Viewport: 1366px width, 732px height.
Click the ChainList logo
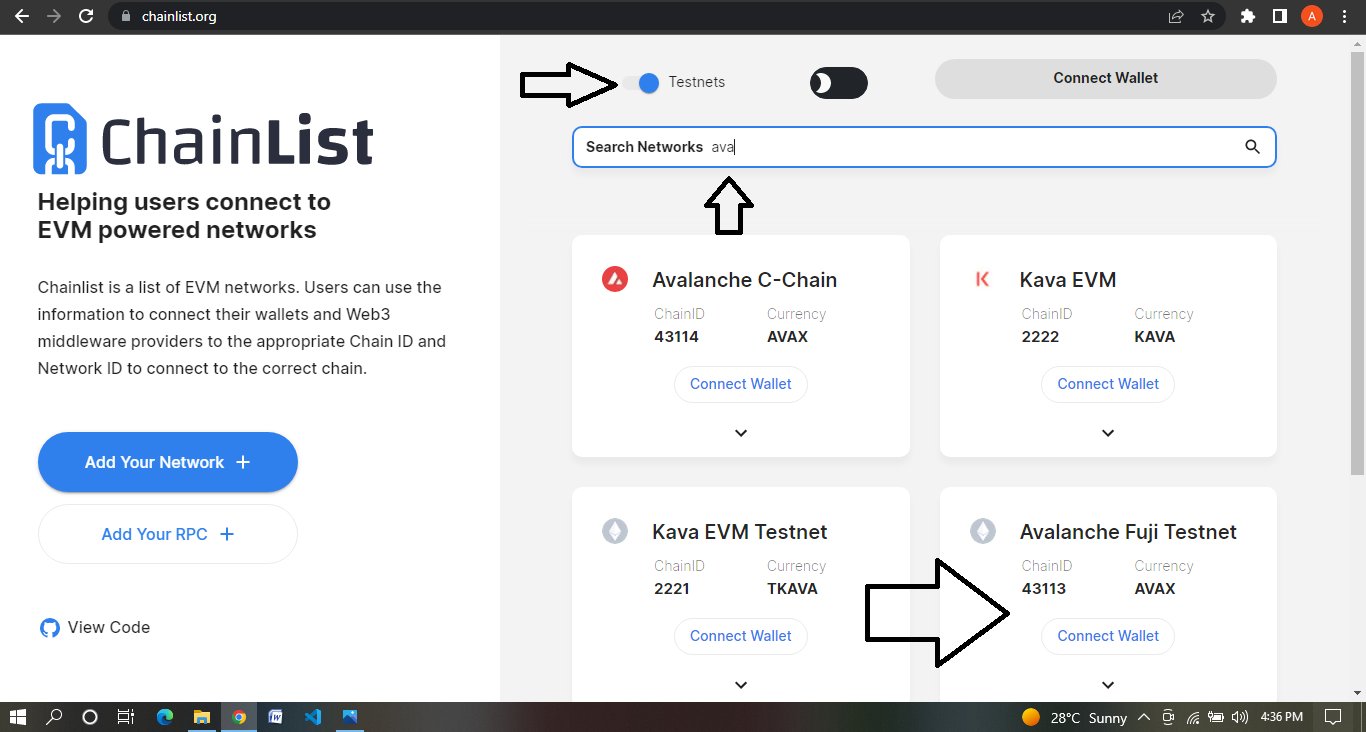(203, 139)
